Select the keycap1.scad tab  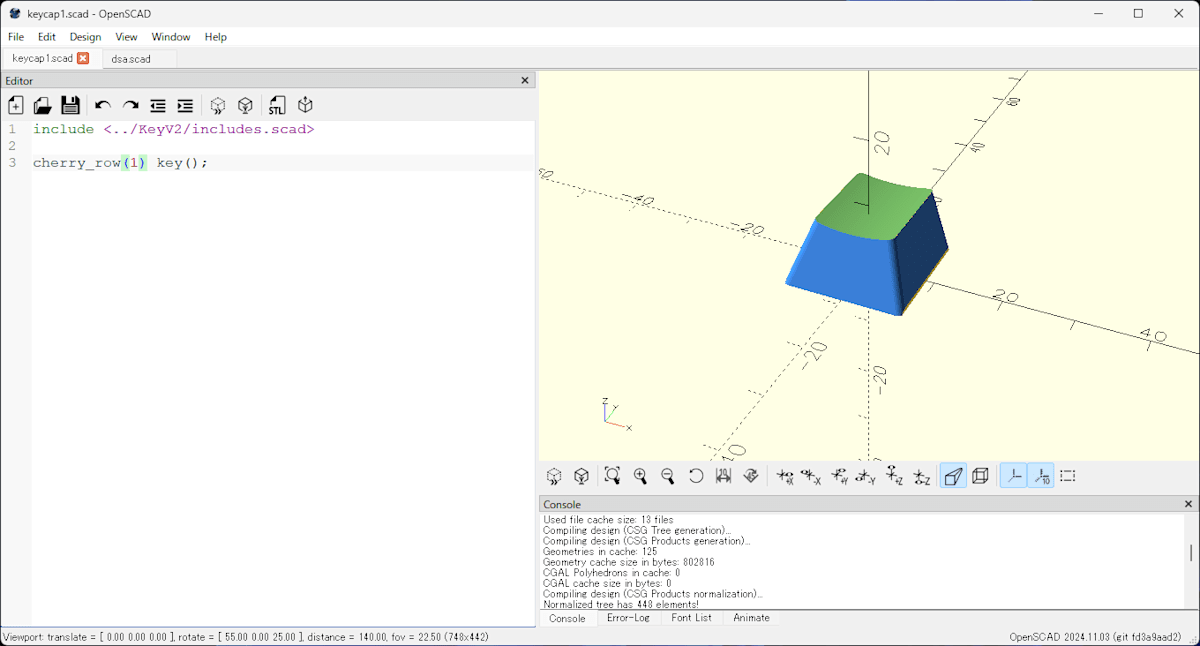[43, 58]
